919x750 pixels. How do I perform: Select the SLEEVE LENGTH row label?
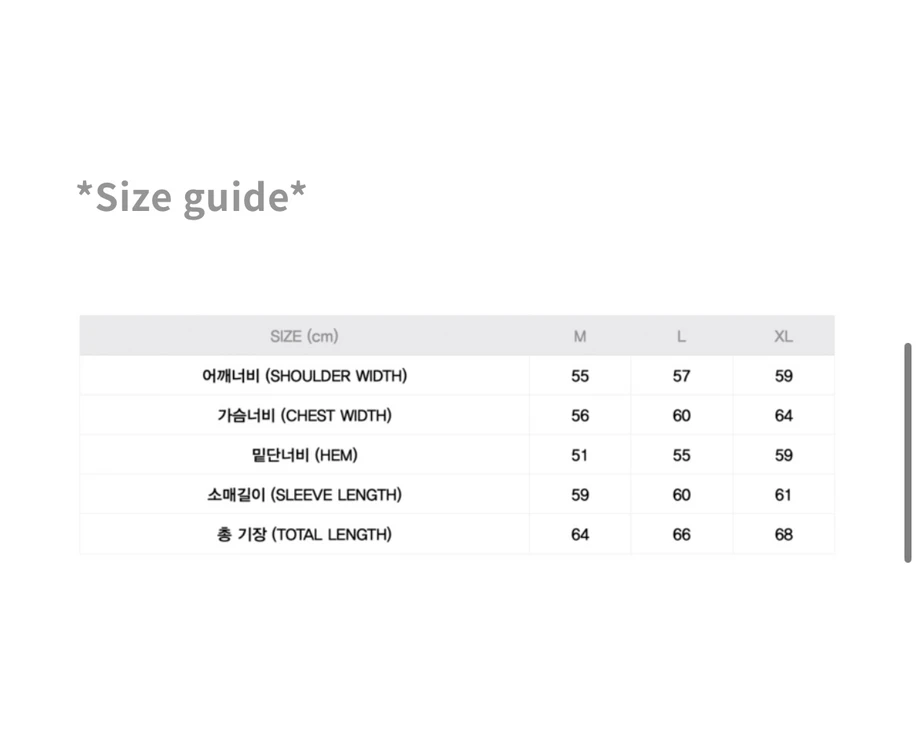[304, 495]
